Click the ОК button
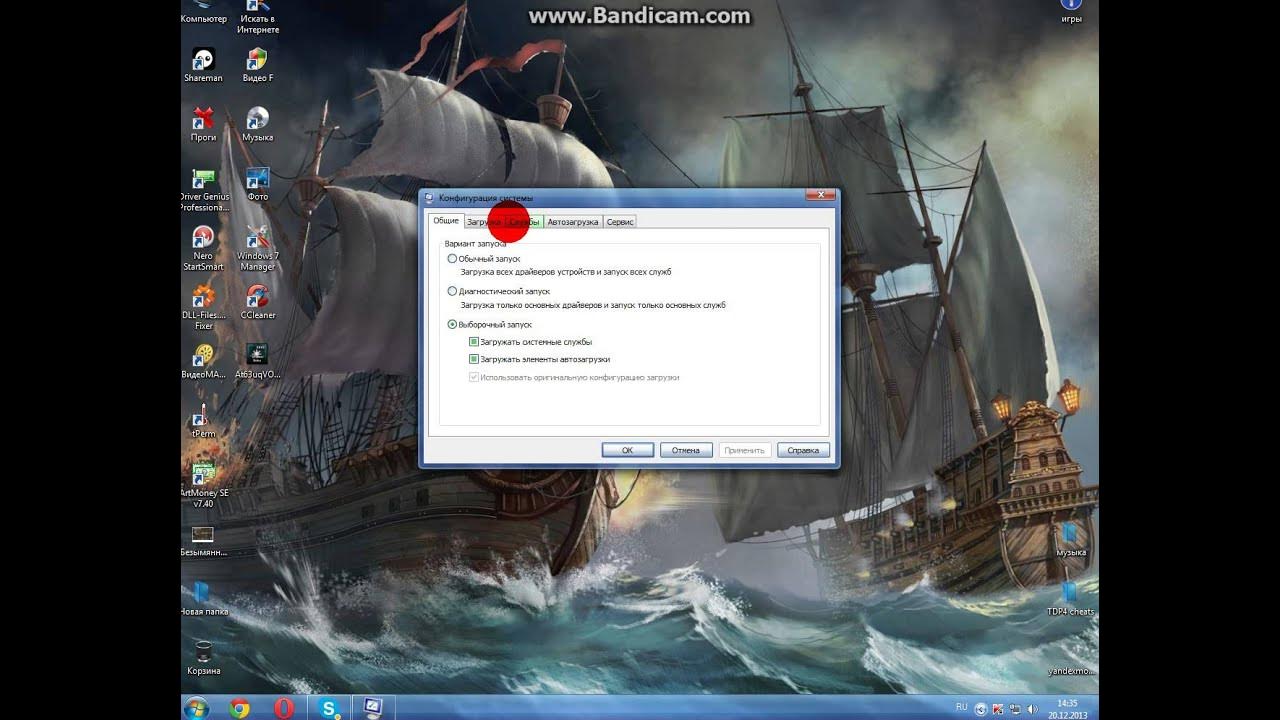The width and height of the screenshot is (1280, 720). [x=627, y=450]
